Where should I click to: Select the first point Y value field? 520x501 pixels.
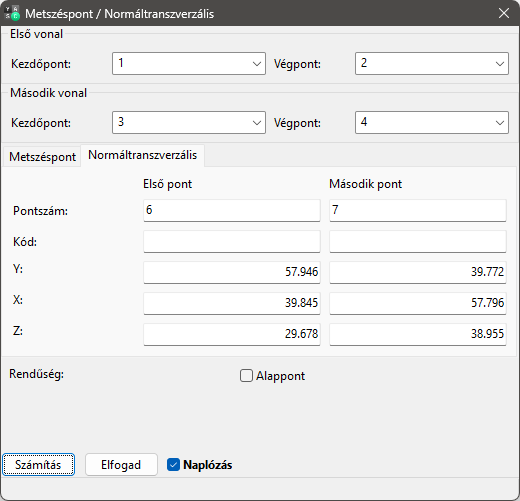point(232,272)
